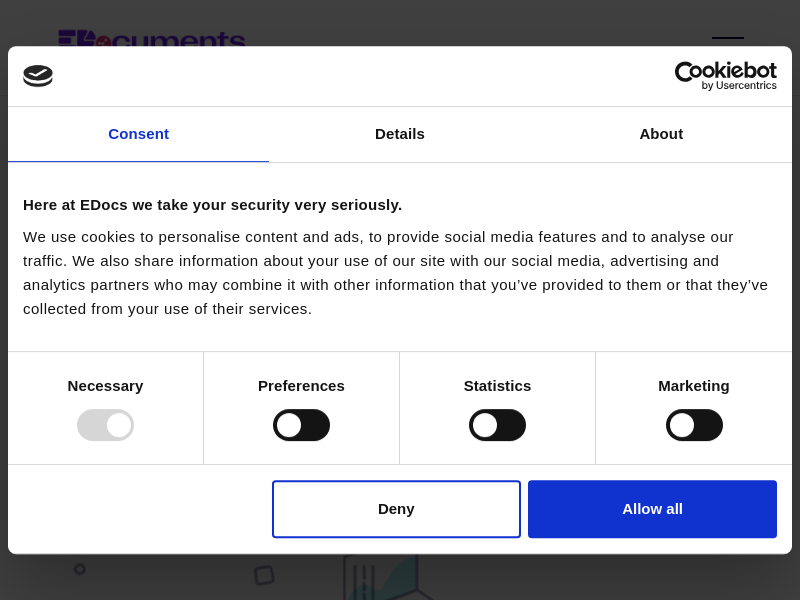Image resolution: width=800 pixels, height=600 pixels.
Task: Click the Allow all button
Action: (x=652, y=509)
